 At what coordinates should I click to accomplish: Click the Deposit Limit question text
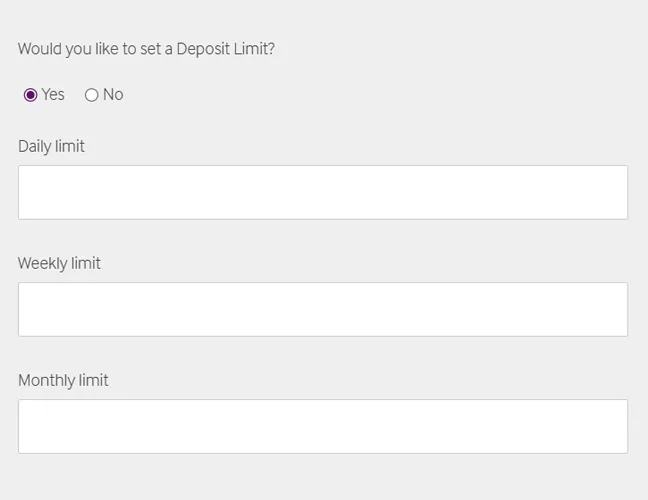(x=146, y=48)
